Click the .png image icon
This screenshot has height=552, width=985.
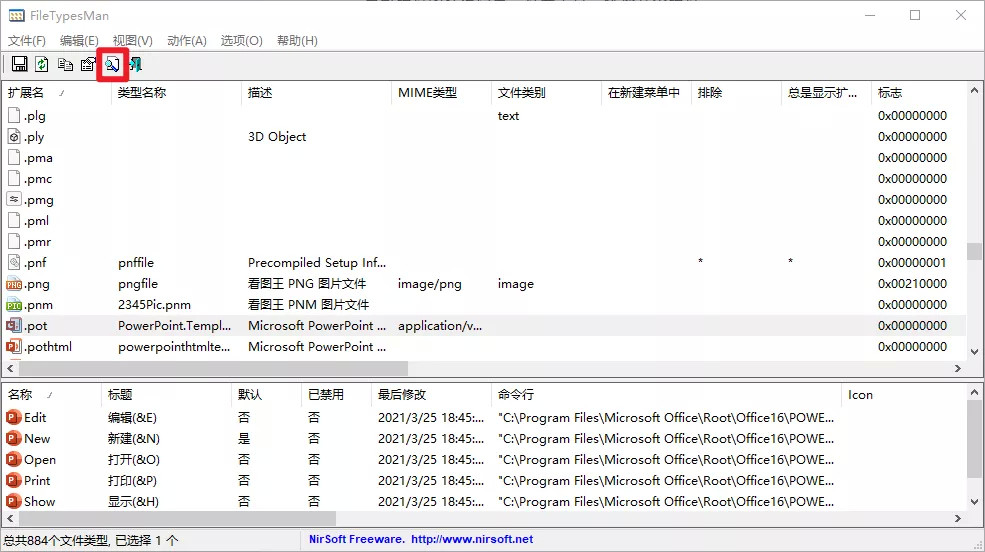(14, 284)
